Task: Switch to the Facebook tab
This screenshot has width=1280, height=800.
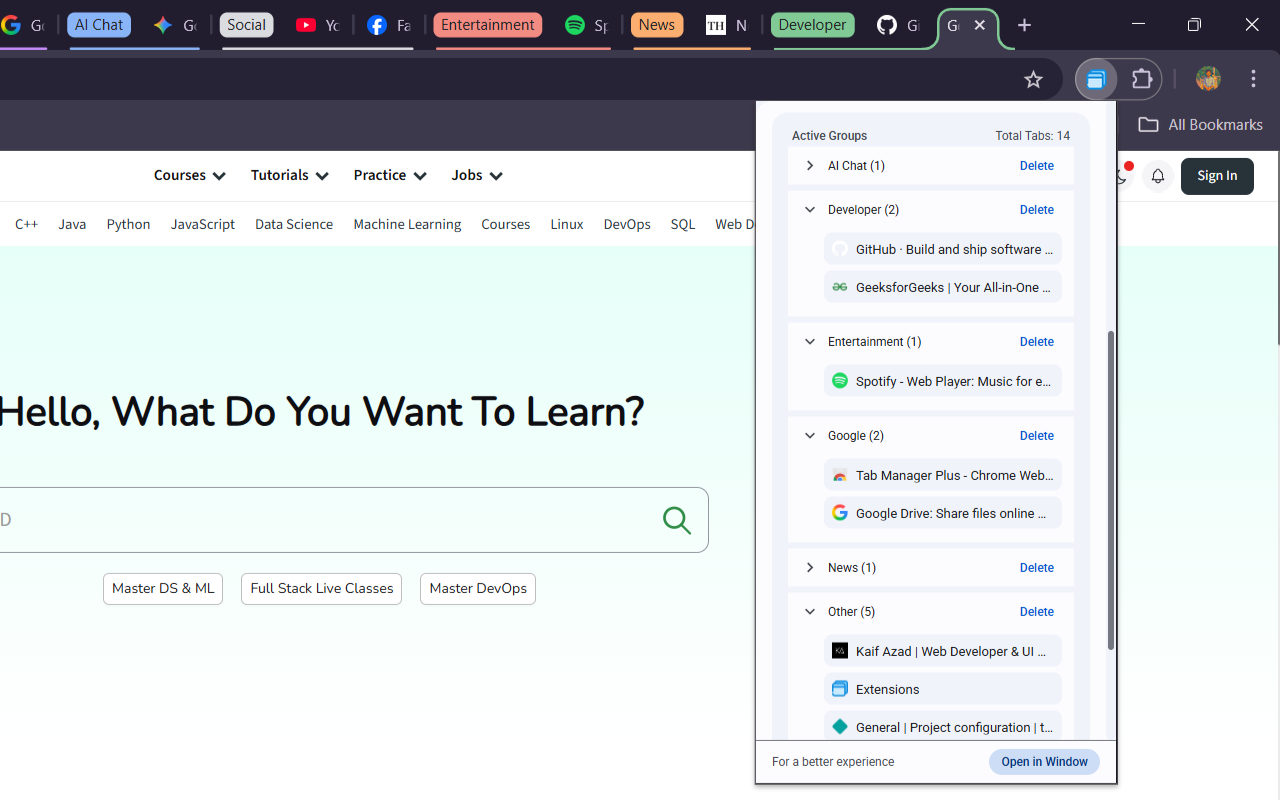Action: pos(388,25)
